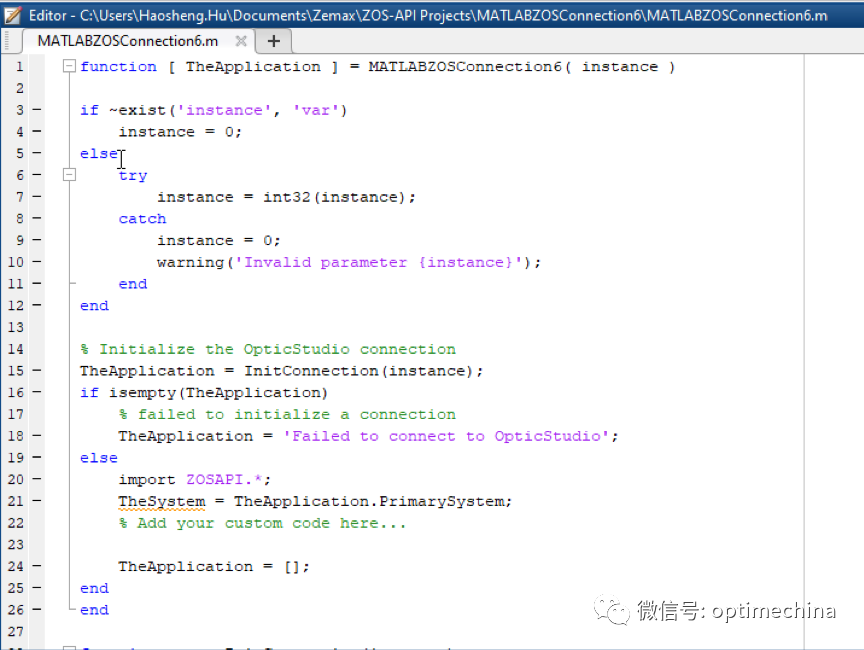The image size is (864, 650).
Task: Place cursor on 'instance = 0;' line 4
Action: coord(180,132)
